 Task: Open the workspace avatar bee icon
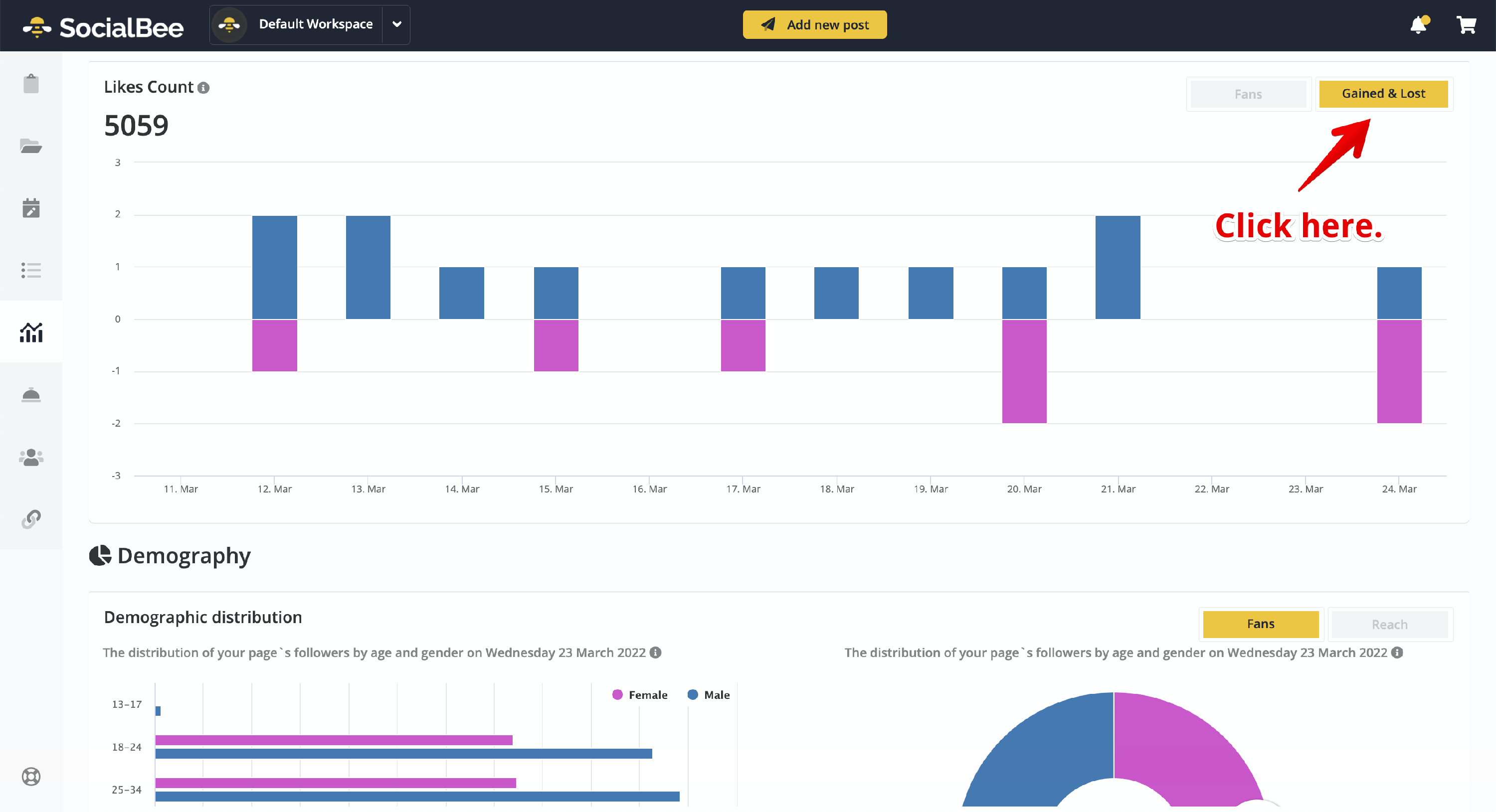(229, 24)
